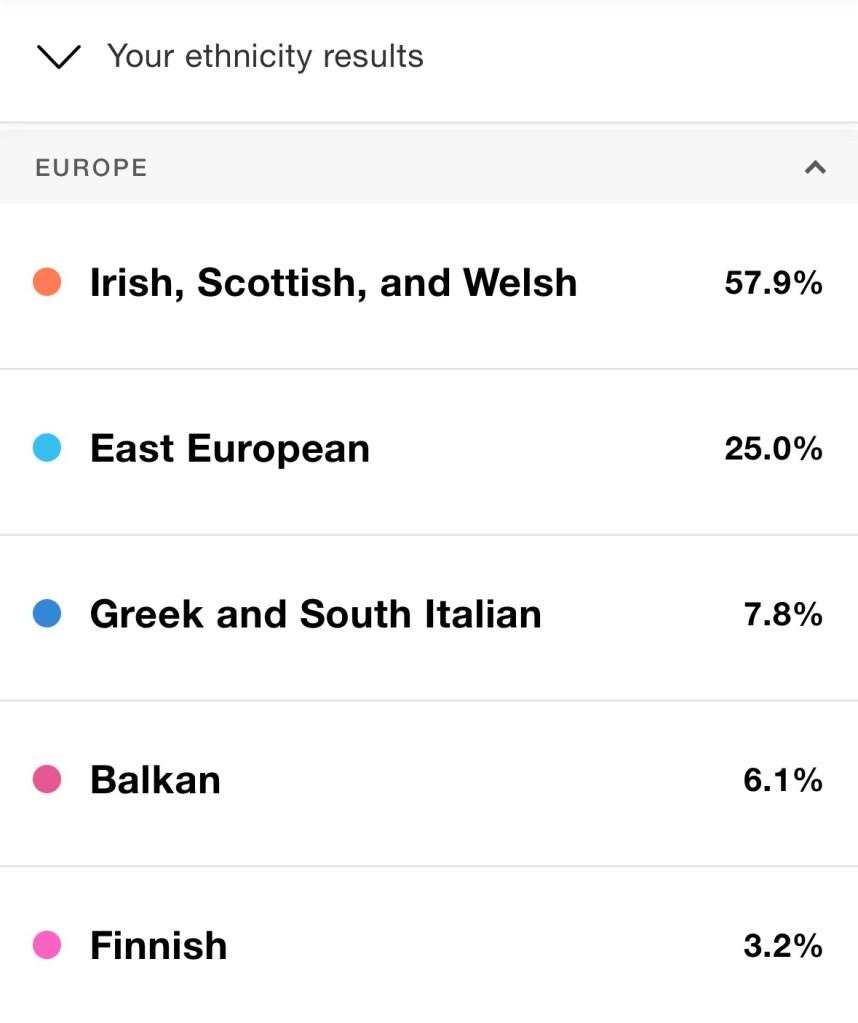858x1023 pixels.
Task: Click the 6.1% percentage value
Action: click(x=782, y=780)
